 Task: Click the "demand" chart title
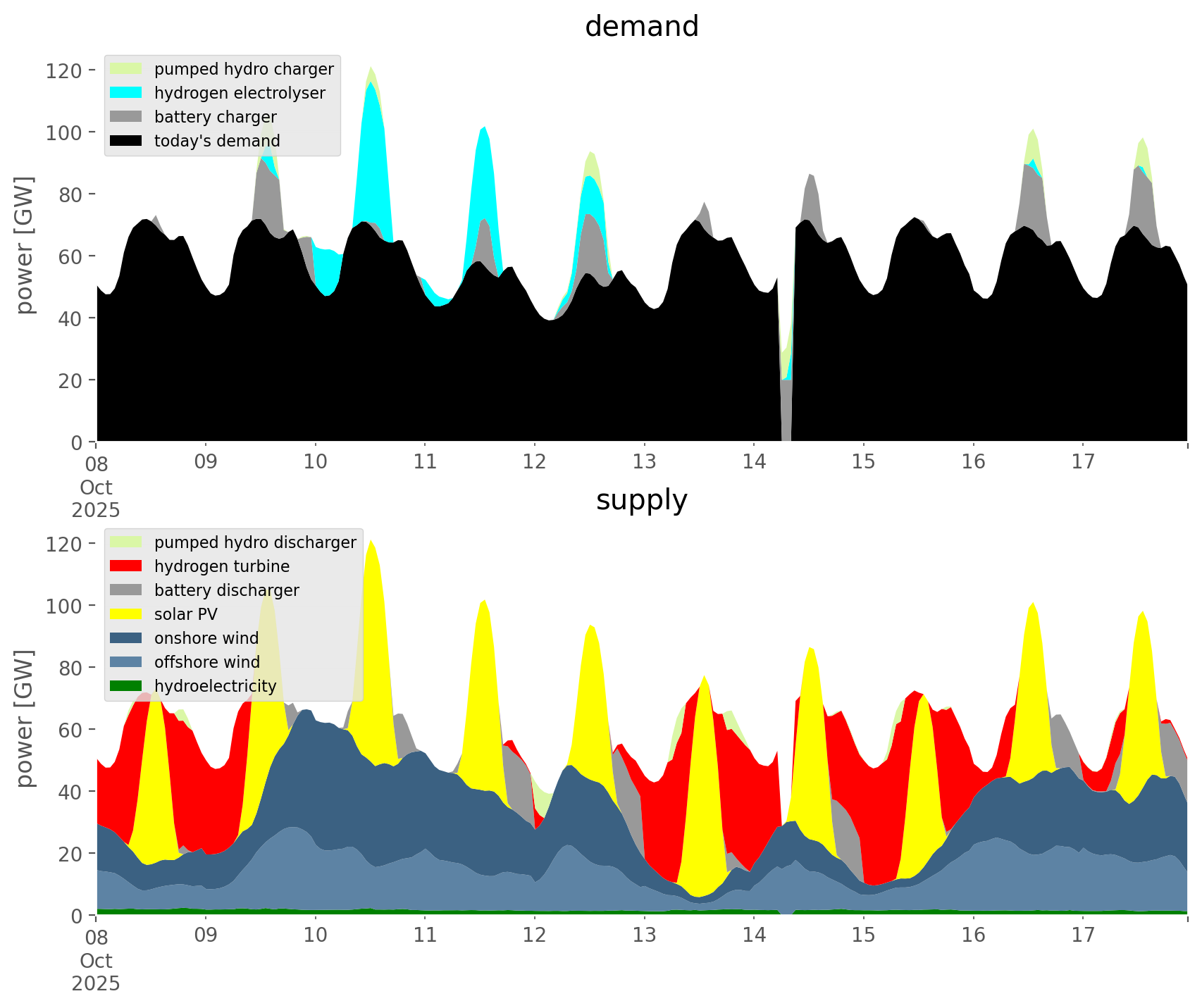point(641,27)
